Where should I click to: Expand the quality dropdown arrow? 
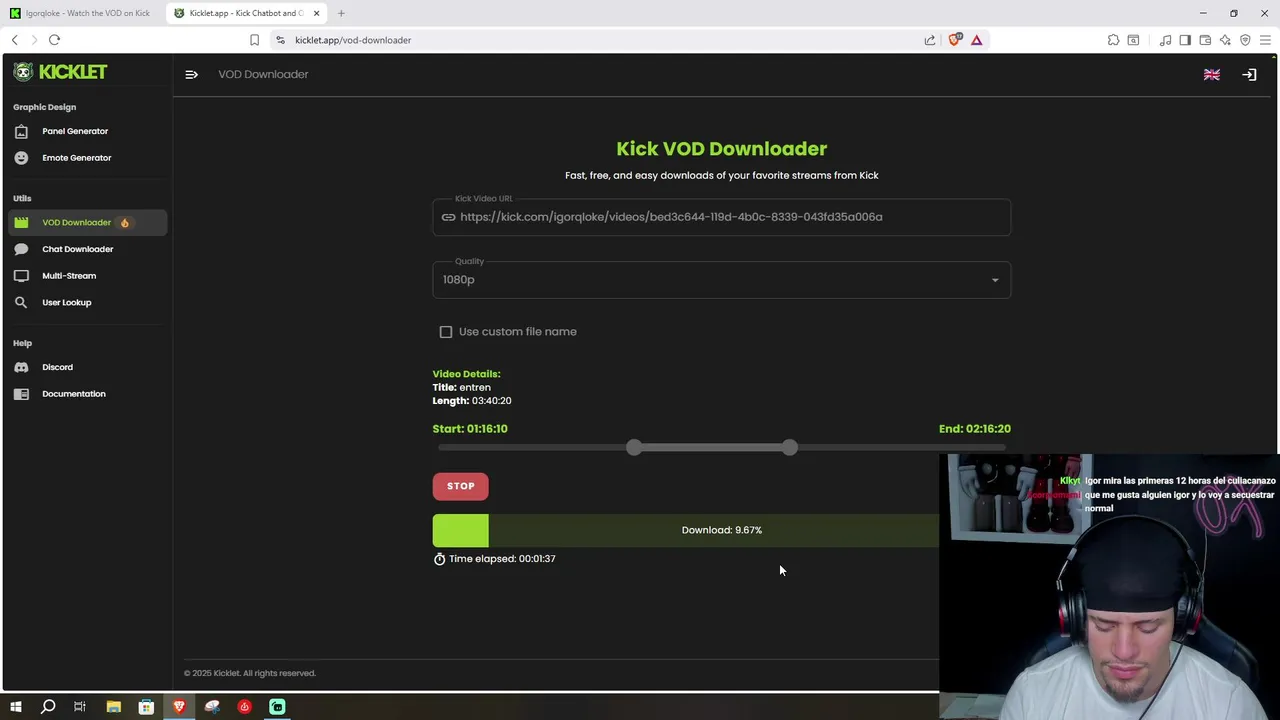click(x=995, y=280)
